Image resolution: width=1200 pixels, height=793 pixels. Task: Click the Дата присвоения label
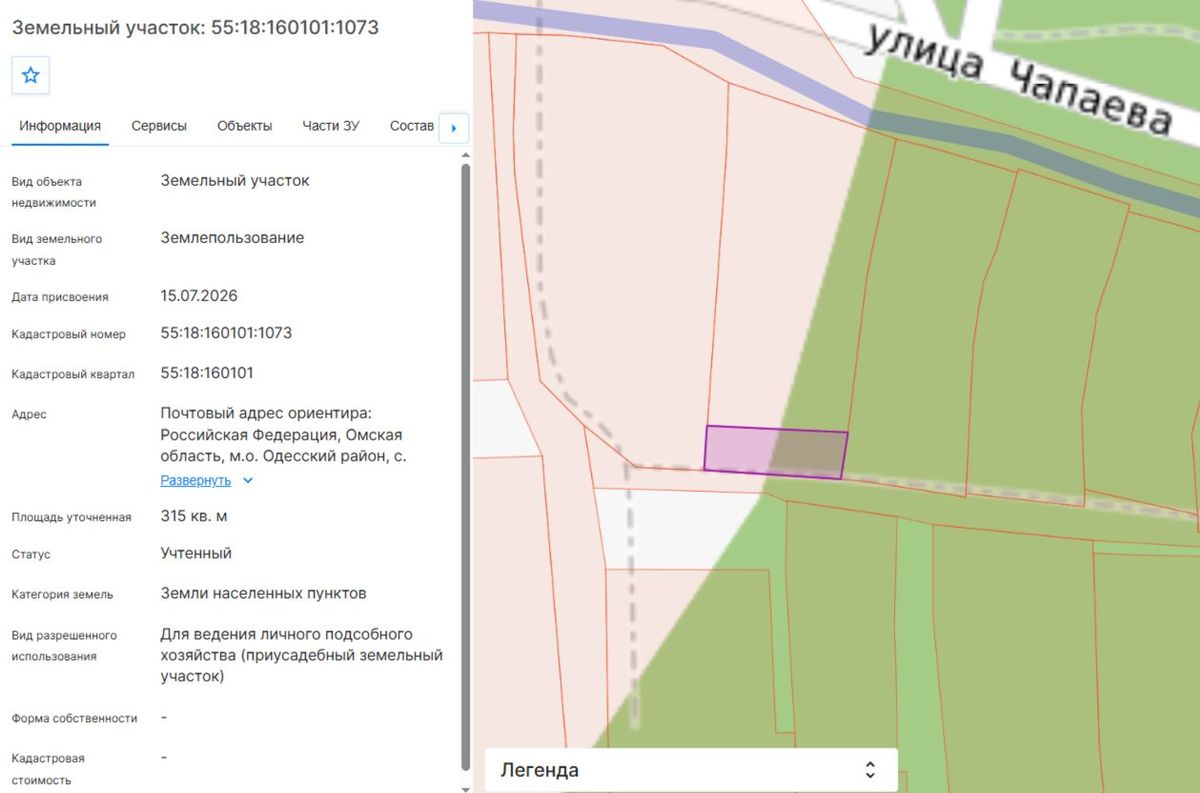60,297
